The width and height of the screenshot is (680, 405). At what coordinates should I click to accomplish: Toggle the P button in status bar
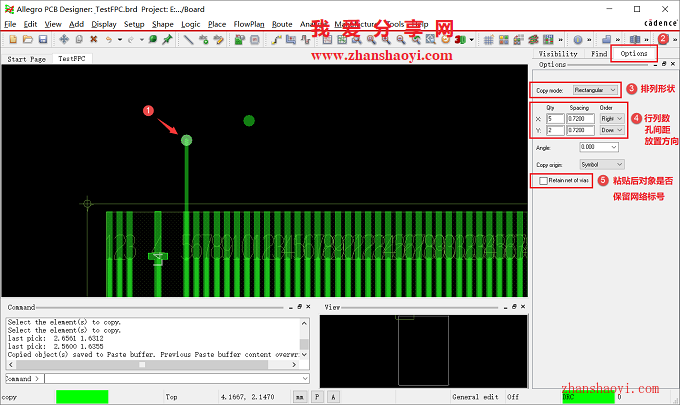coord(317,397)
